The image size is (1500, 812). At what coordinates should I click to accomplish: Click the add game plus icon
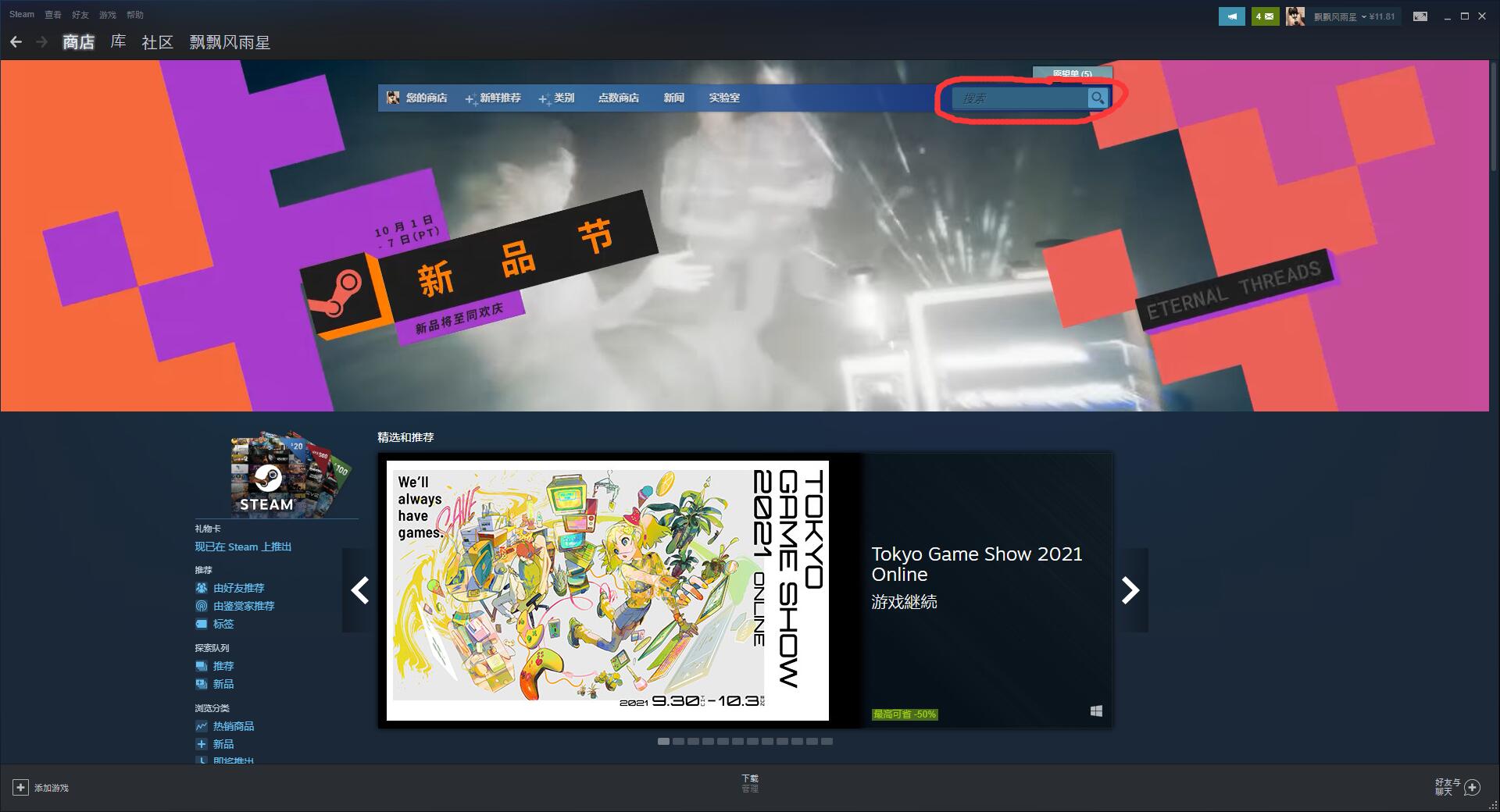20,788
